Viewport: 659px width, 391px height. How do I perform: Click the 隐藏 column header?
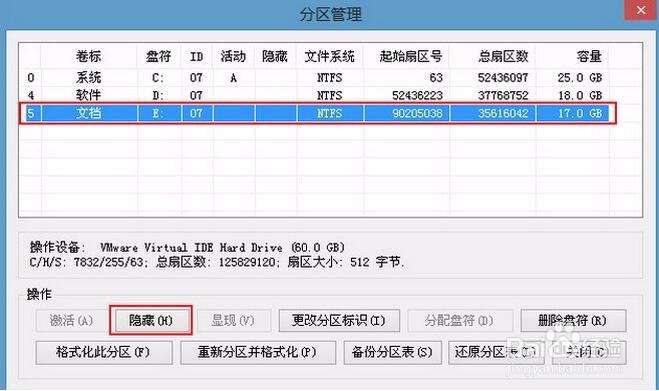pos(275,56)
